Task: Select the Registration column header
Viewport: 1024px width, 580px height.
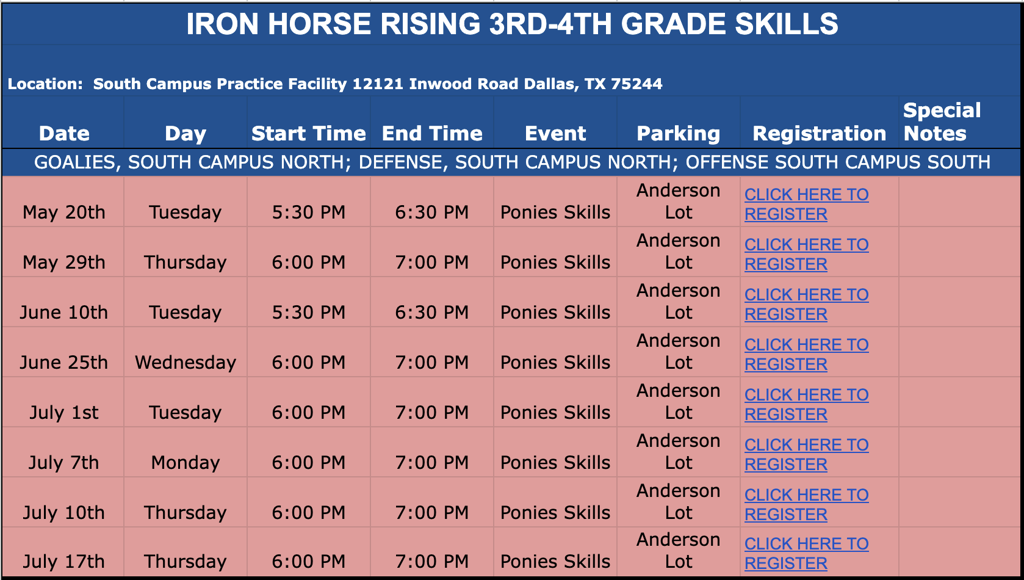Action: [819, 133]
